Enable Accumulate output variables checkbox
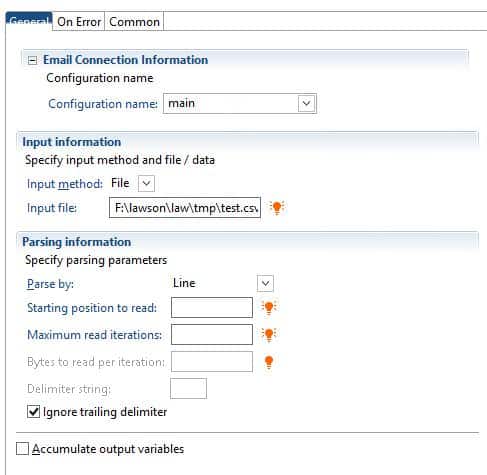487x475 pixels. pos(22,449)
